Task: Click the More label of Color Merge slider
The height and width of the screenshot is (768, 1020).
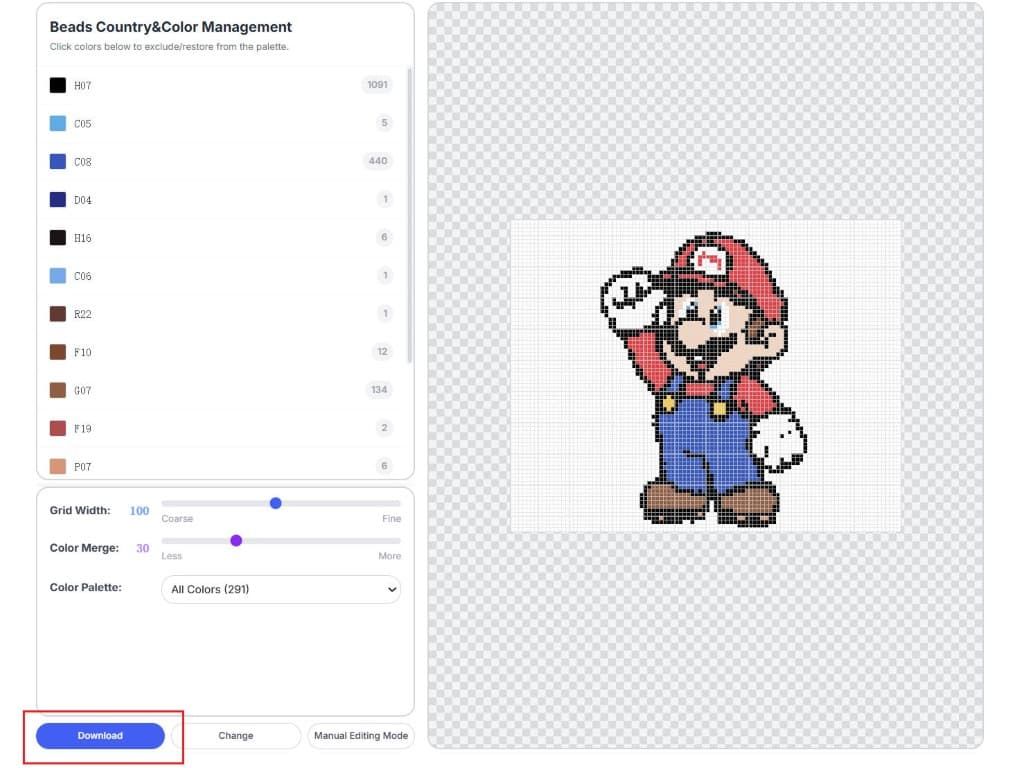Action: click(390, 556)
